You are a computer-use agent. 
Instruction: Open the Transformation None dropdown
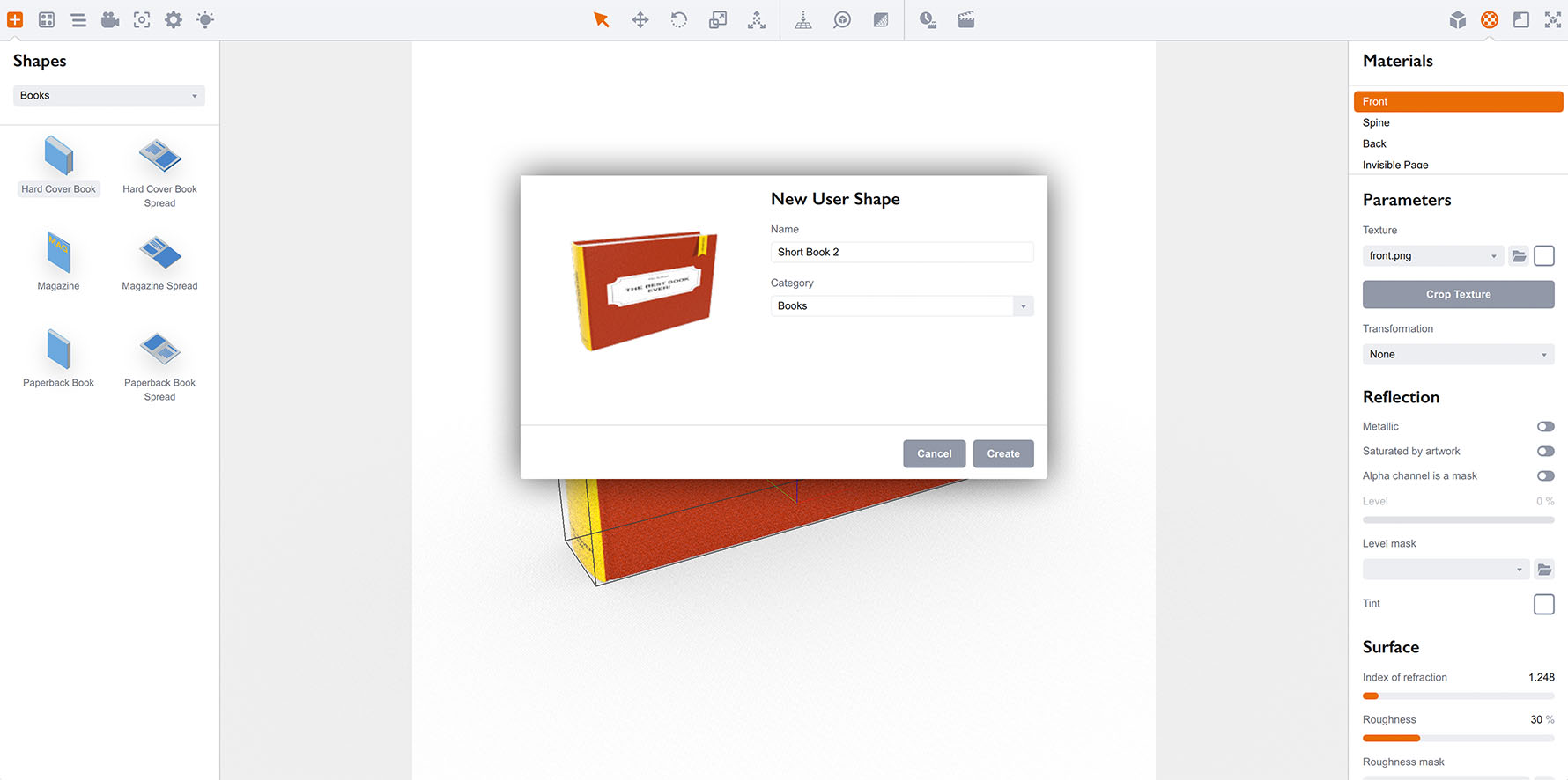[1458, 355]
